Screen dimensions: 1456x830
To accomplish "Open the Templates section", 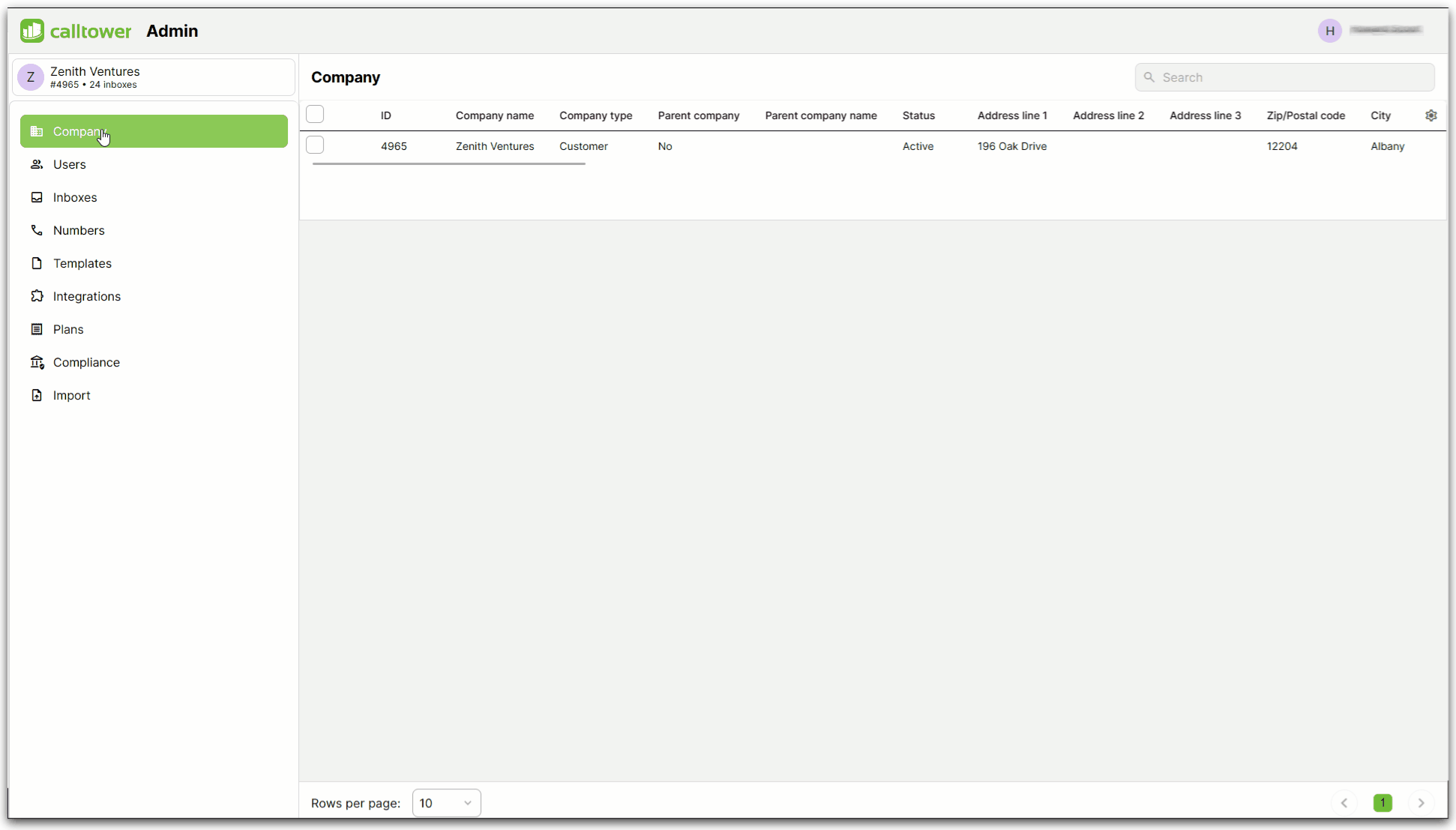I will click(x=82, y=263).
